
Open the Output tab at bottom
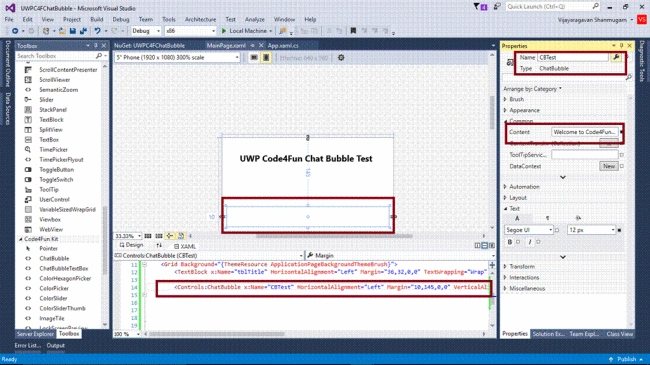click(56, 346)
